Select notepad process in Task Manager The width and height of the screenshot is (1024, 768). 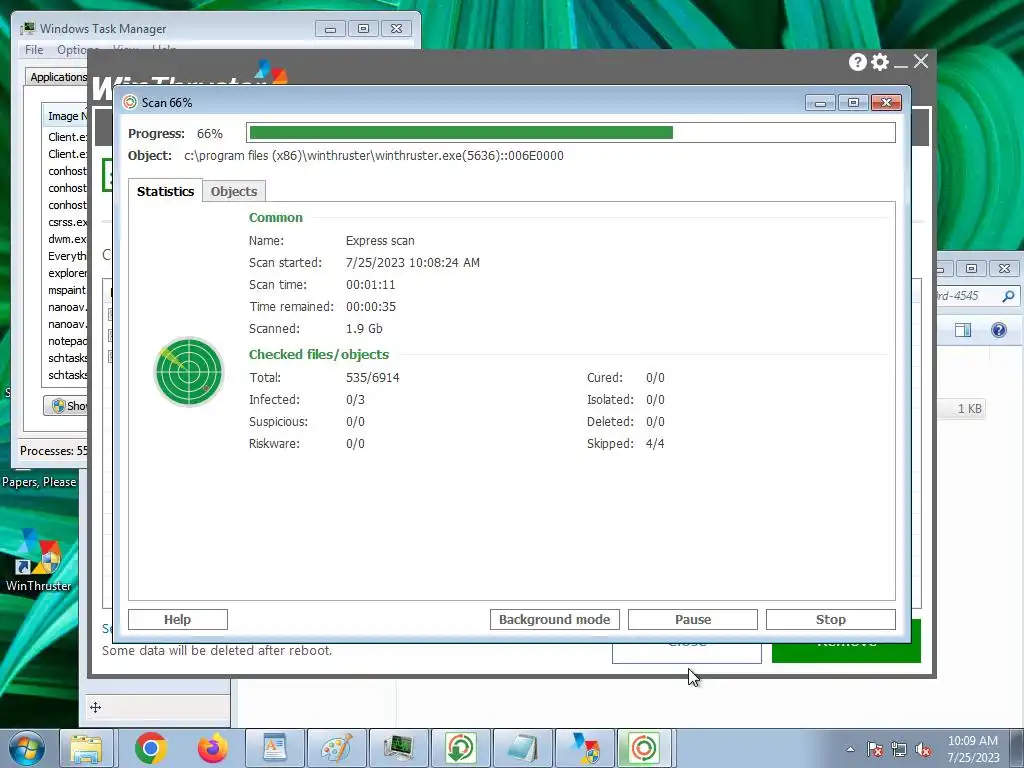tap(67, 341)
